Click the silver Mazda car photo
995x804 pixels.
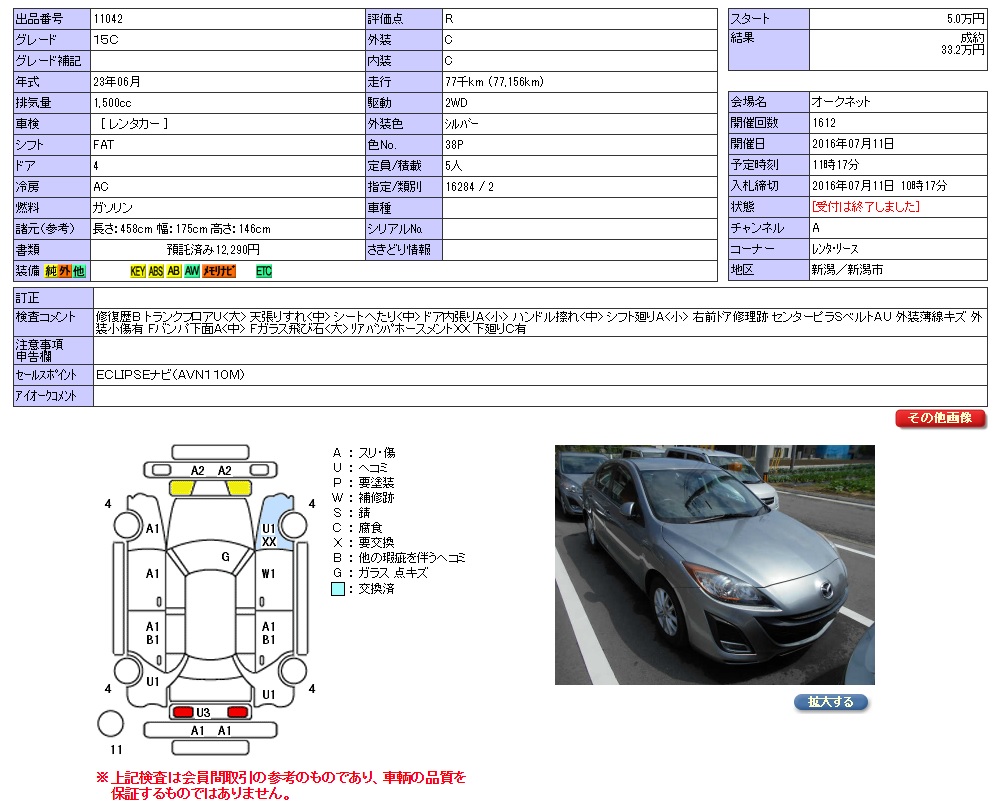(714, 564)
